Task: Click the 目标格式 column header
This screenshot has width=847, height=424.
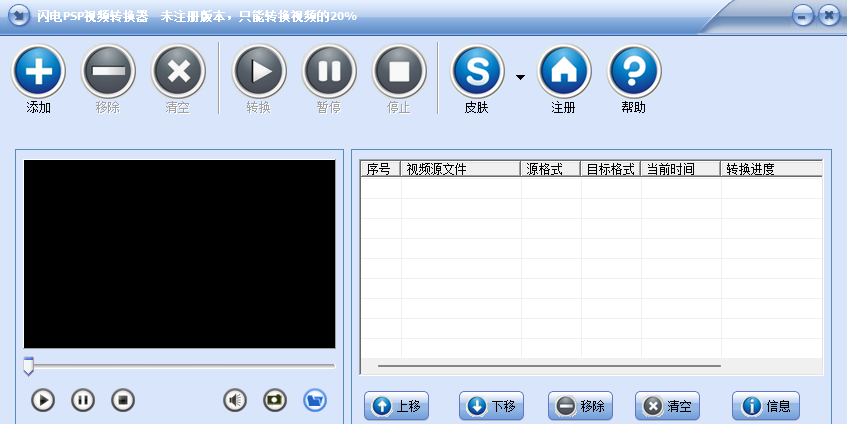Action: 610,169
